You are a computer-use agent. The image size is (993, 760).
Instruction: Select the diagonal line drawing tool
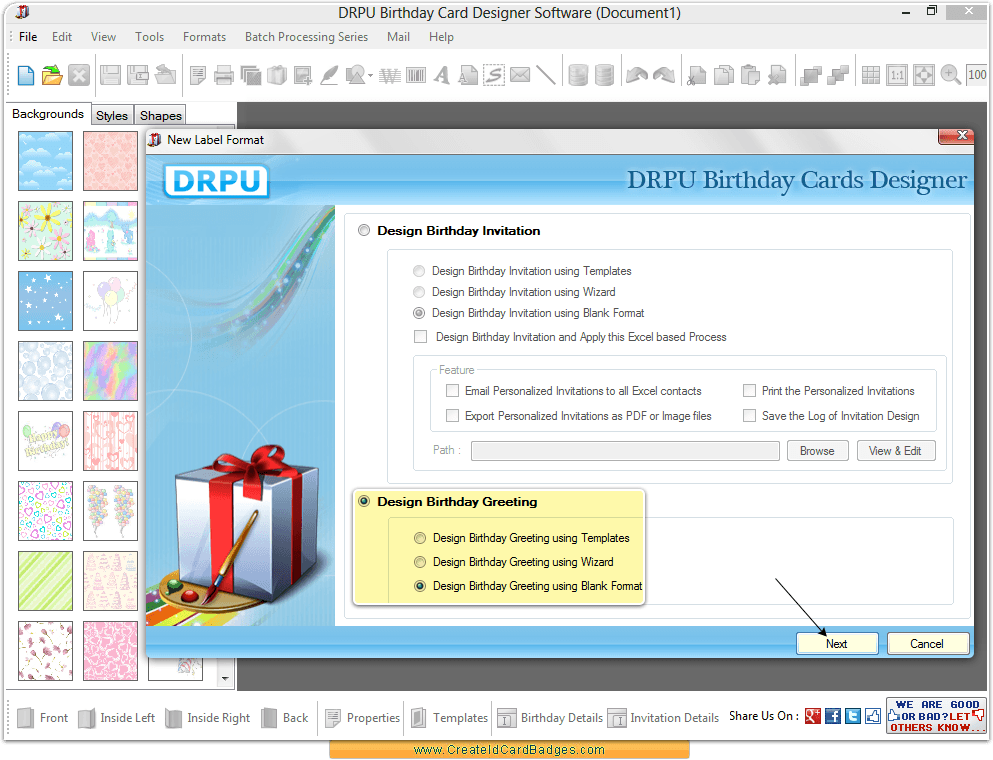coord(546,75)
